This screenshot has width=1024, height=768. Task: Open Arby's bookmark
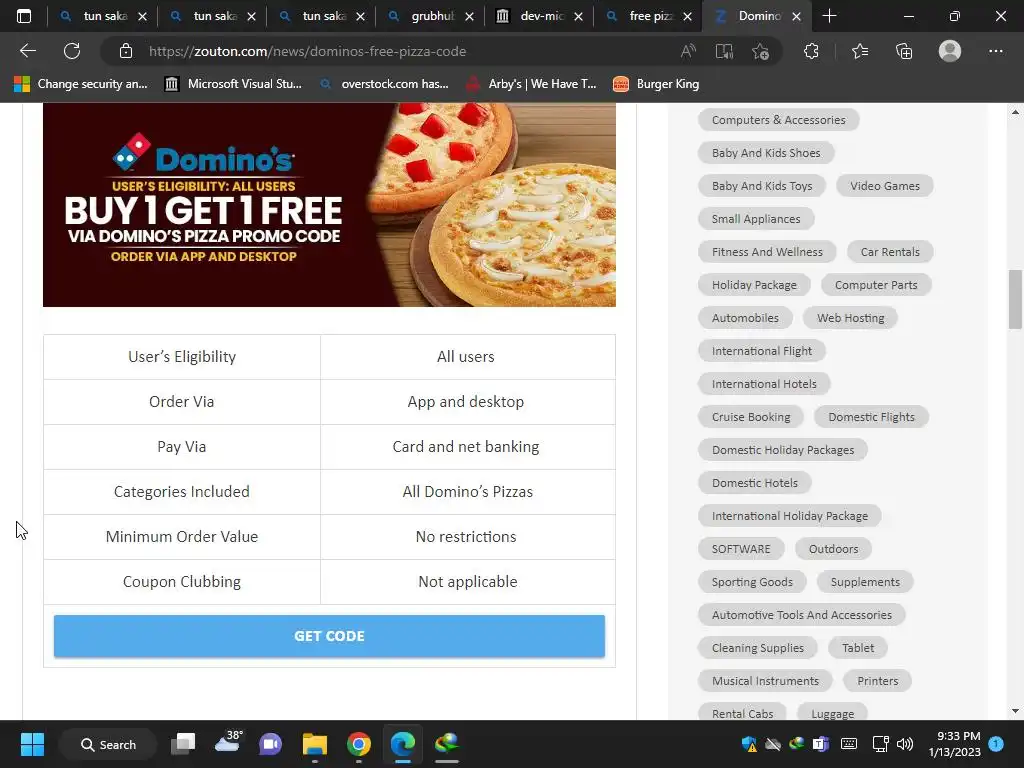click(x=531, y=84)
